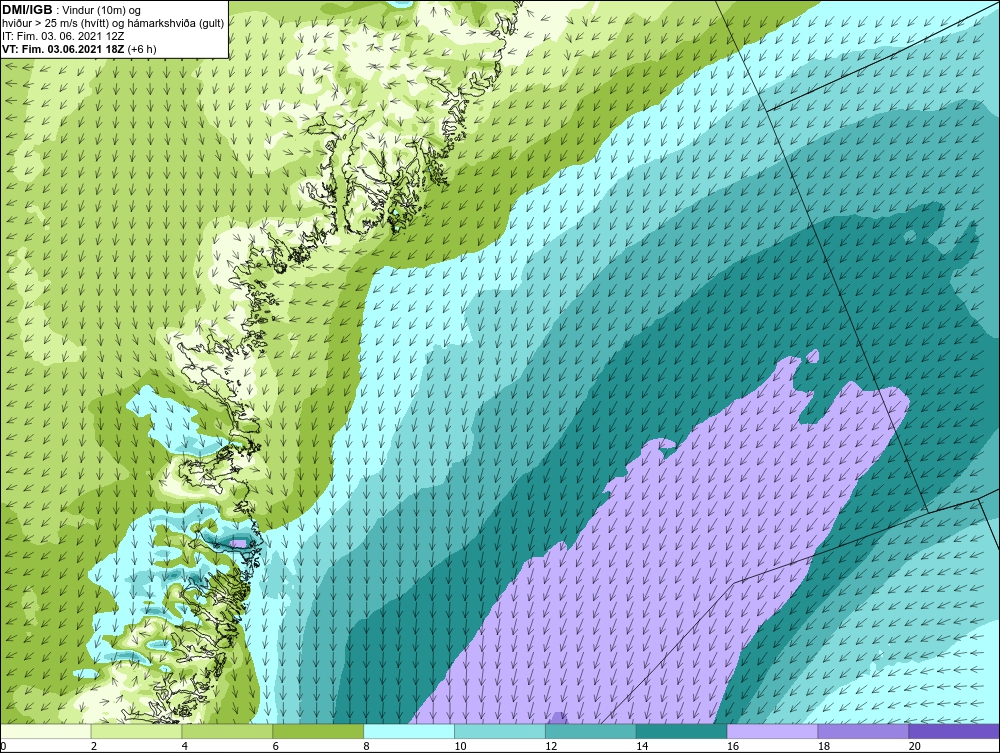1000x753 pixels.
Task: Click the 8–10 m/s legend color swatch
Action: click(409, 731)
